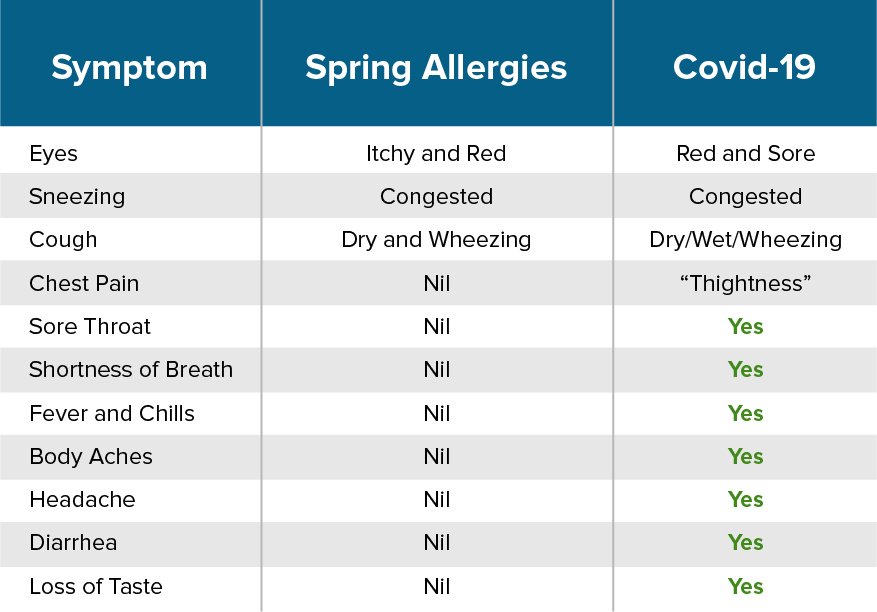Select the Red and Sore cell
The image size is (877, 612).
[x=746, y=154]
